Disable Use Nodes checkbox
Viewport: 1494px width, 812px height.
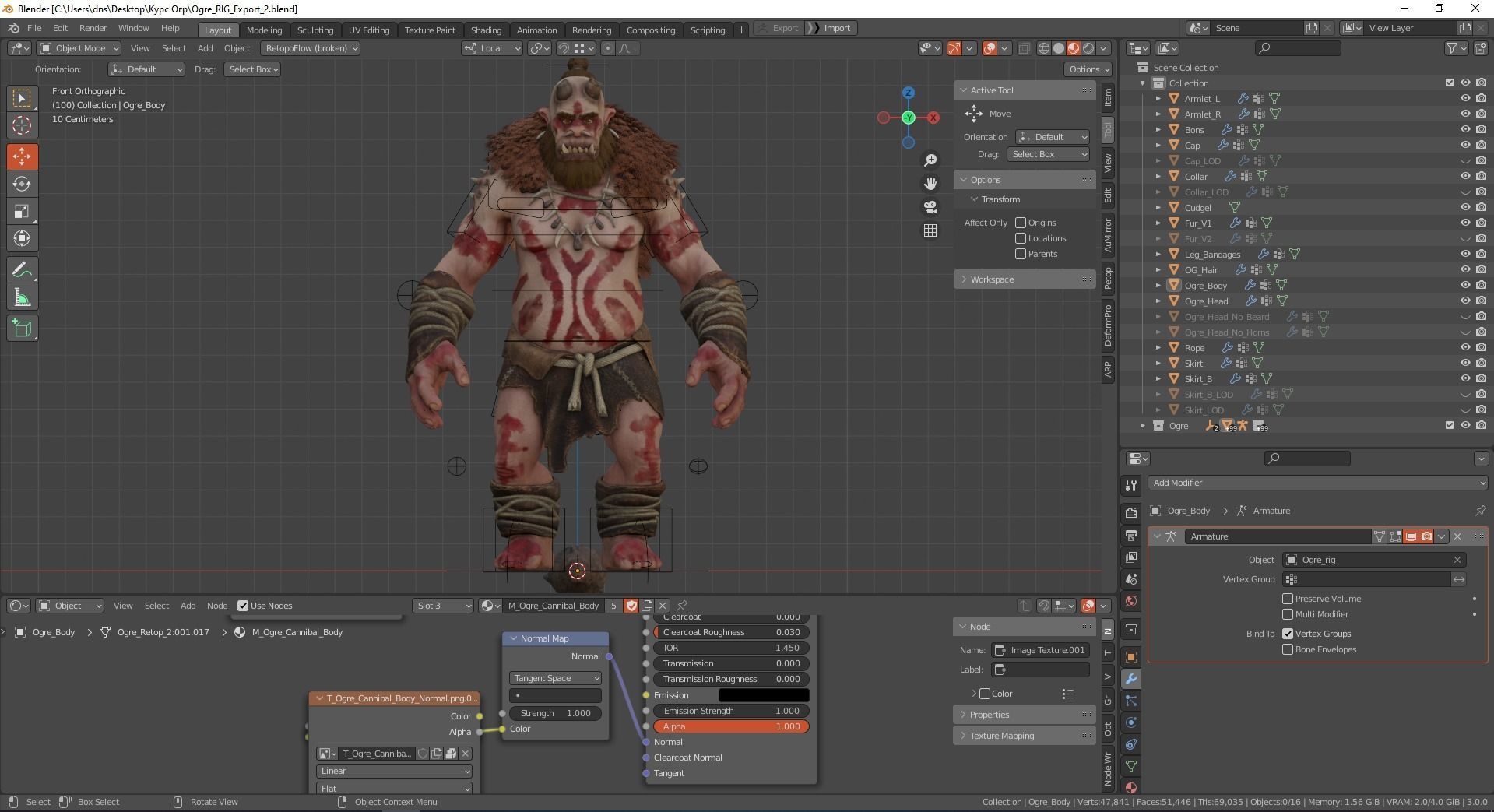243,606
